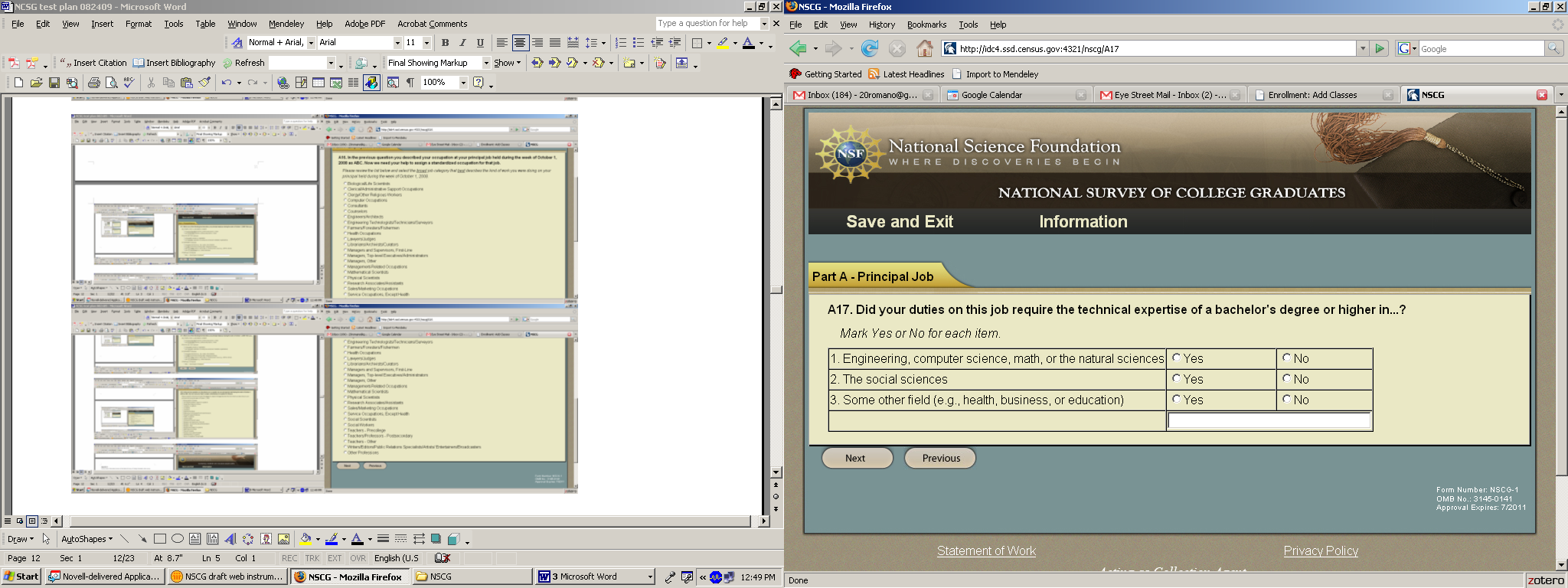This screenshot has width=1568, height=588.
Task: Mark No for Some other field
Action: (x=1287, y=399)
